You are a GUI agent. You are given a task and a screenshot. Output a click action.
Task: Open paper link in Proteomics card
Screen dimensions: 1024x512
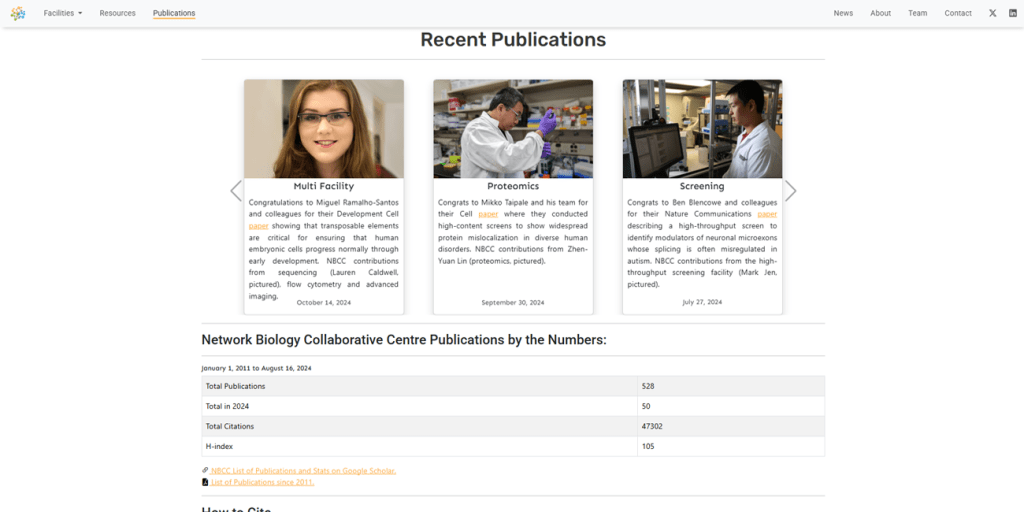point(488,214)
